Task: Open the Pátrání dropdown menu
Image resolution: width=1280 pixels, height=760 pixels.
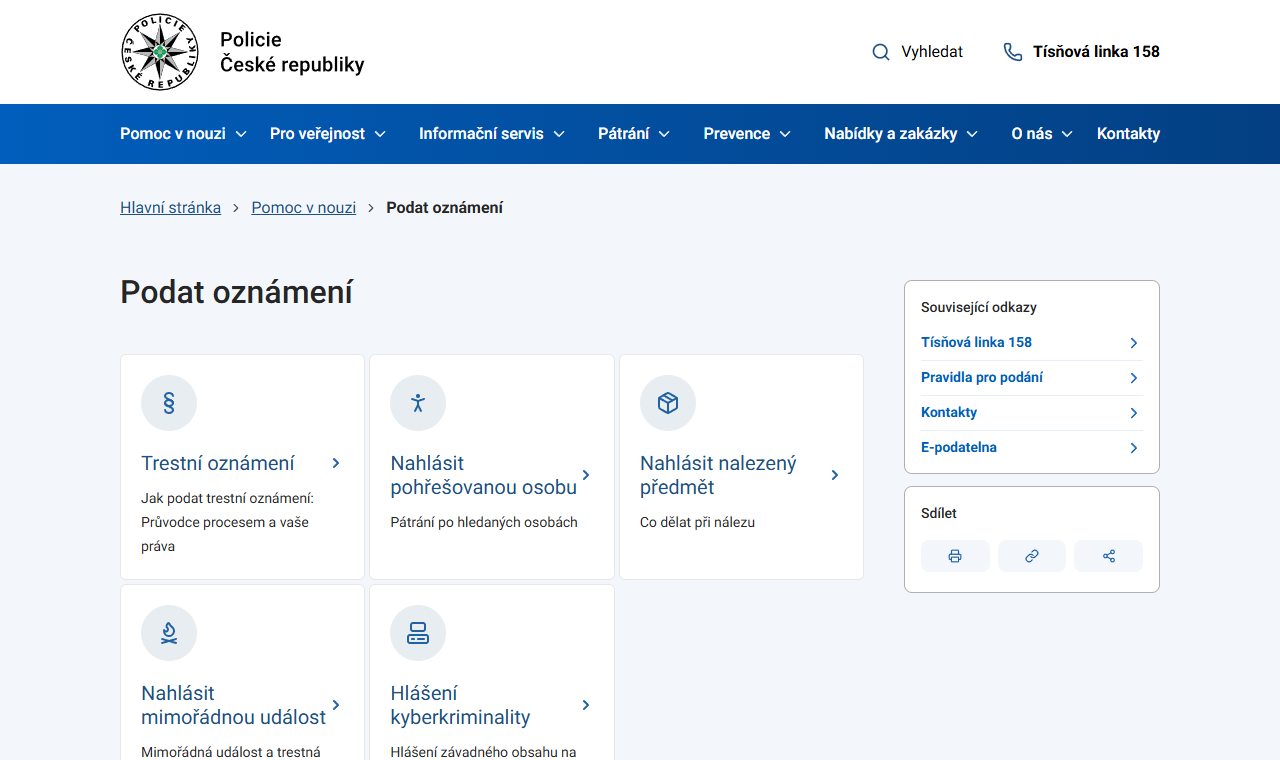Action: [634, 134]
